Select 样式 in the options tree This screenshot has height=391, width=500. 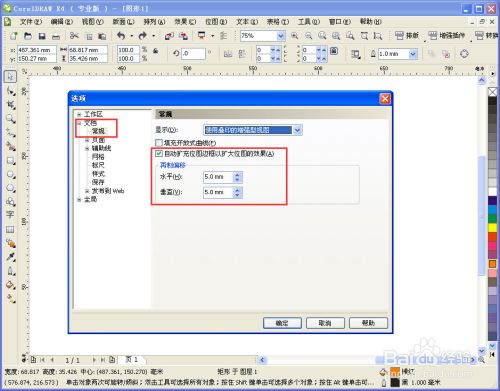(x=98, y=174)
